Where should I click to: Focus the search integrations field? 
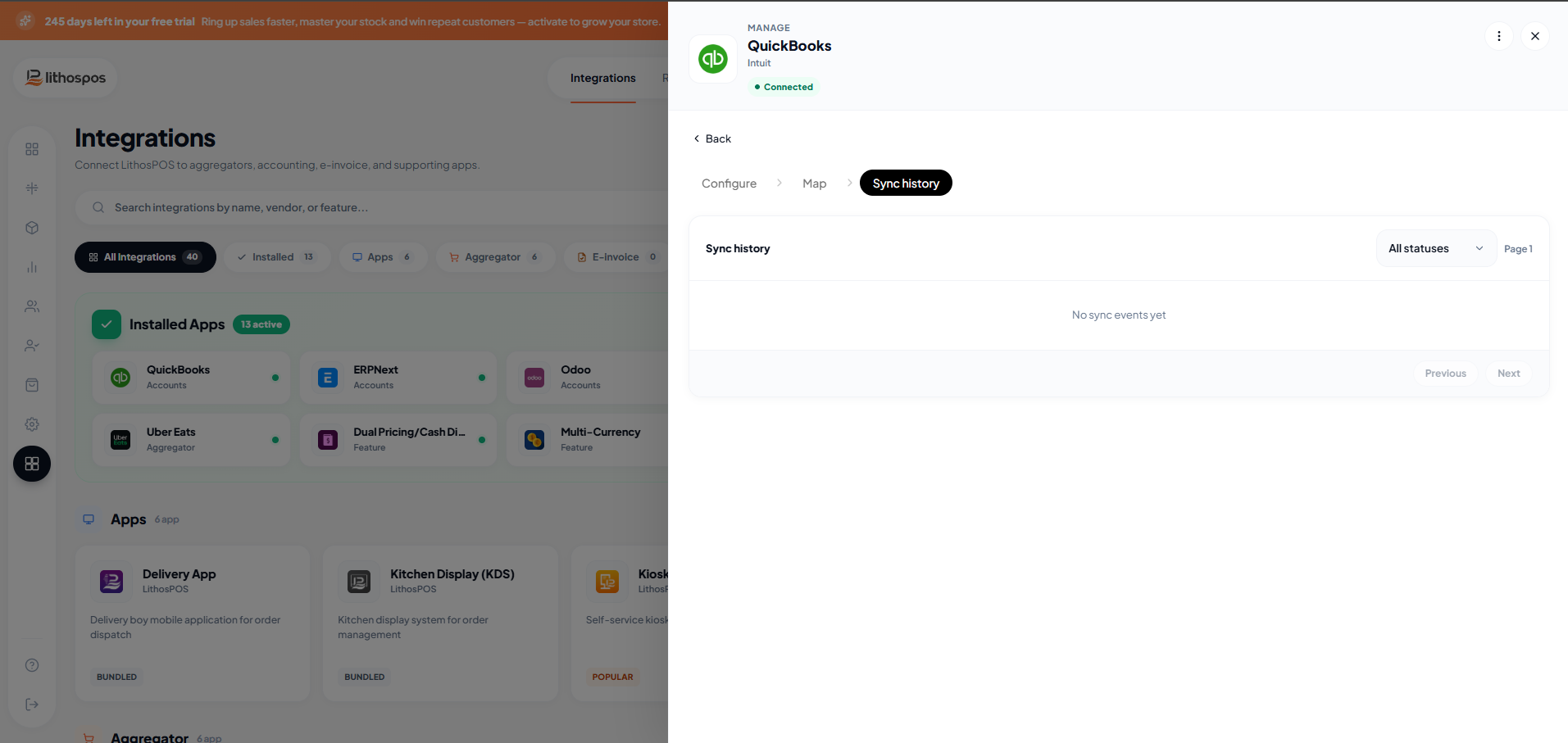pos(372,208)
